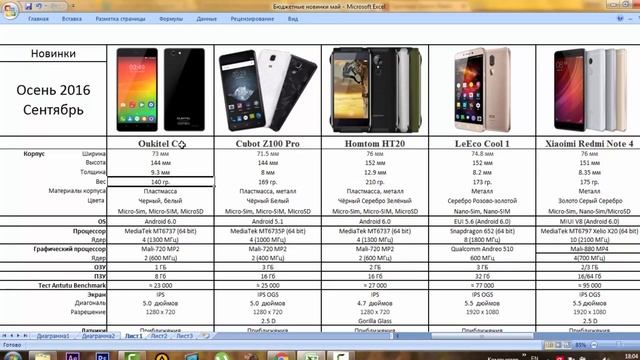Image resolution: width=640 pixels, height=360 pixels.
Task: Click the 85% zoom level indicator
Action: [x=580, y=345]
